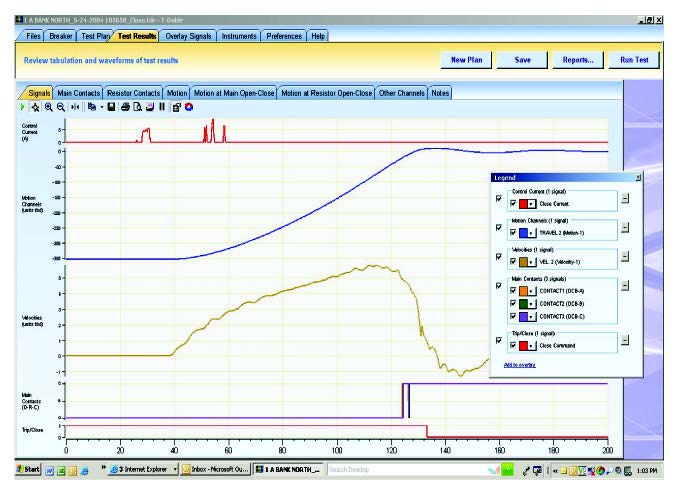Click the pause bars toolbar icon

click(161, 107)
